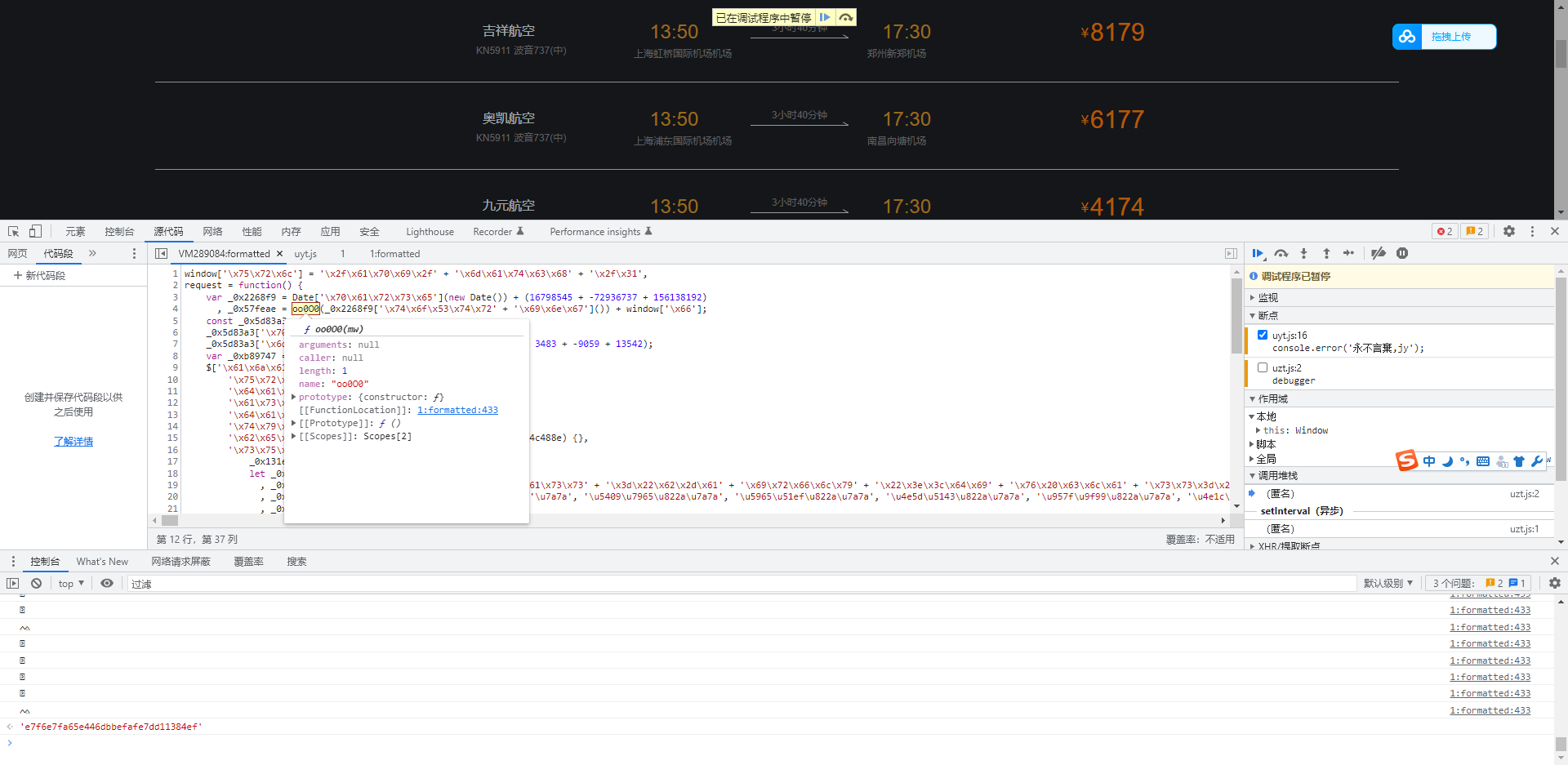Viewport: 1568px width, 765px height.
Task: Hide the debugger sidebar pane
Action: pos(1231,254)
